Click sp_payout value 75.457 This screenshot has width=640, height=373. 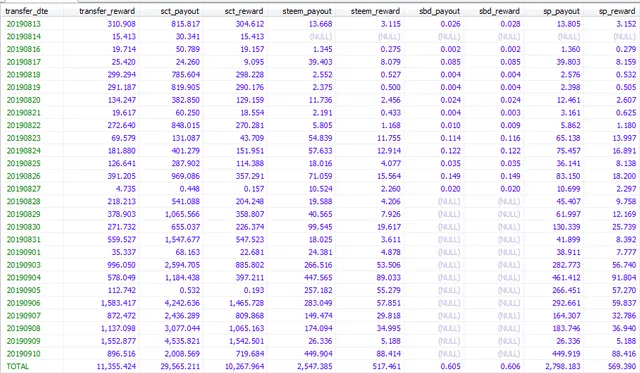[568, 151]
